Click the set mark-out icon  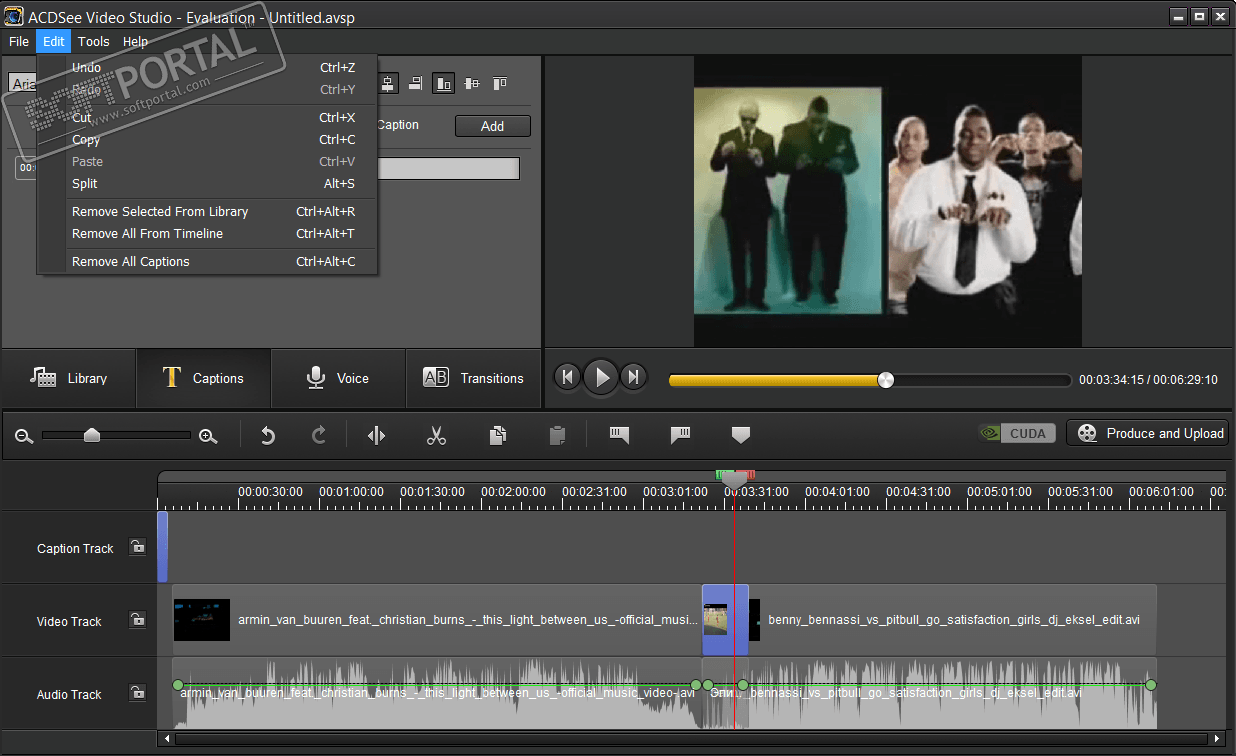(x=681, y=435)
